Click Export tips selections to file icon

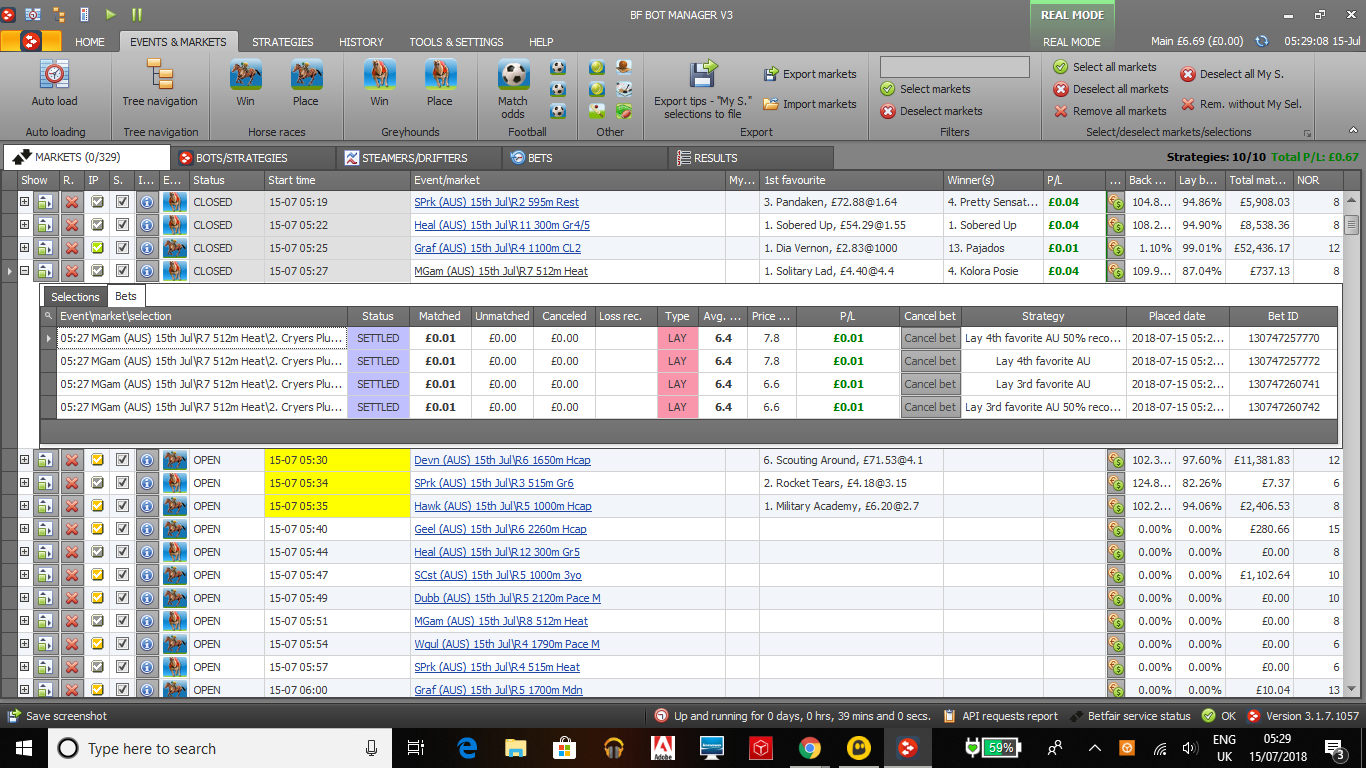[x=703, y=76]
